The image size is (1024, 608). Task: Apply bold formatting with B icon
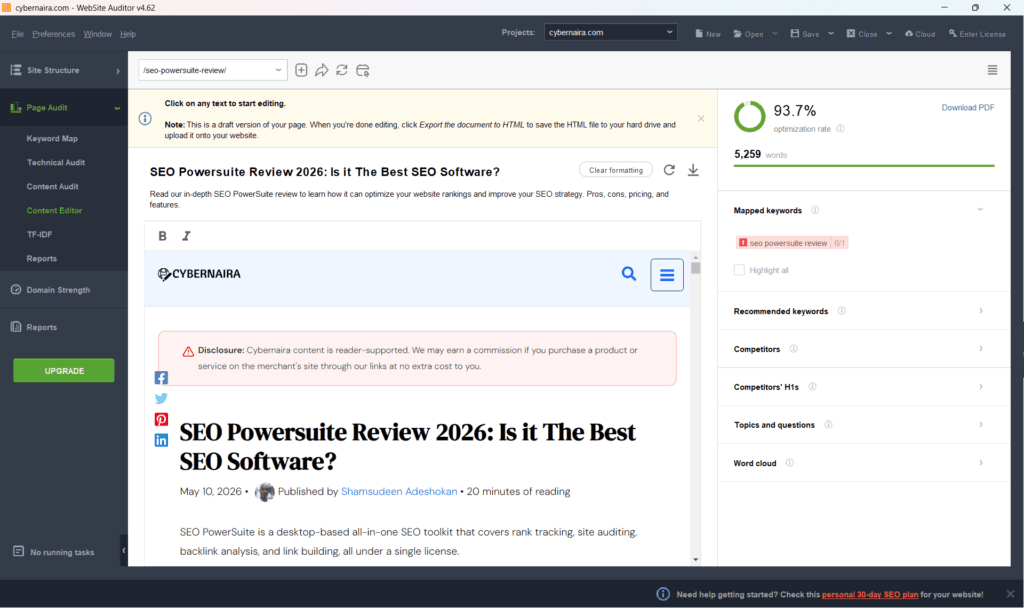click(x=163, y=236)
